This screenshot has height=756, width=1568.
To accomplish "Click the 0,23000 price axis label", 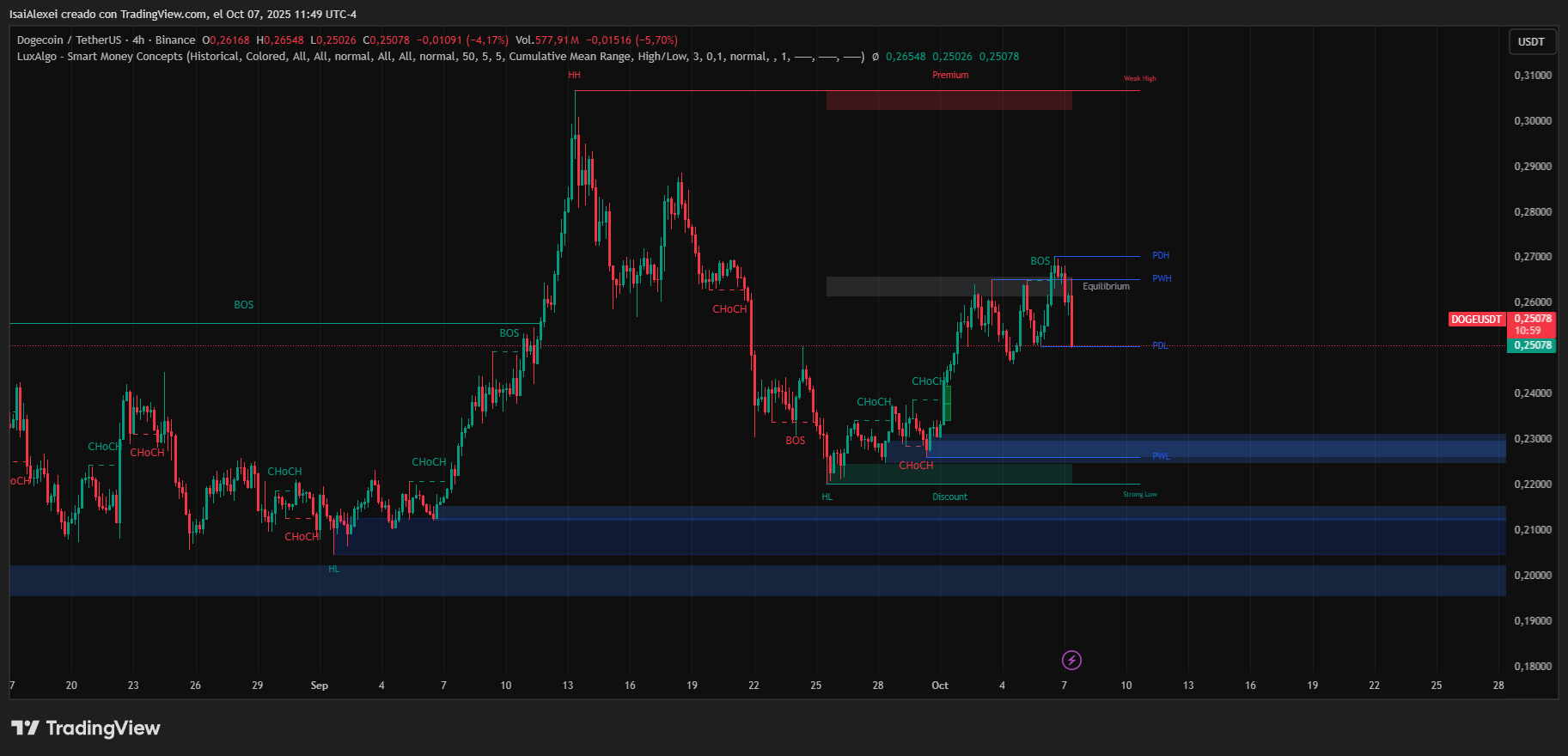I will click(x=1533, y=439).
